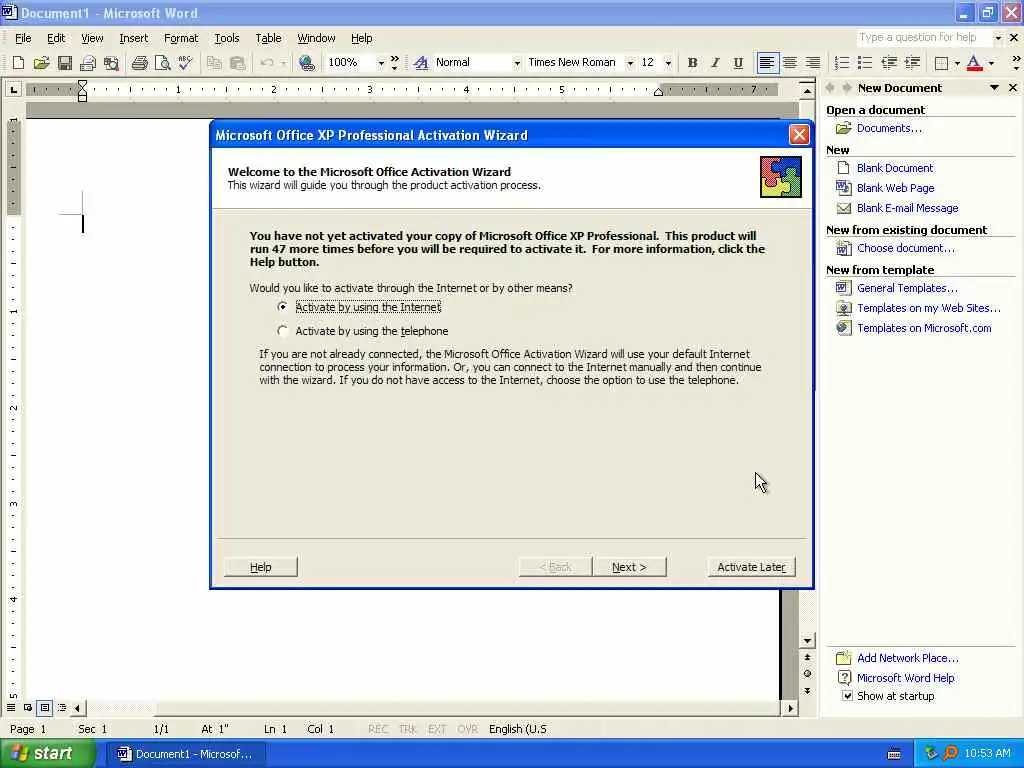Click the Spelling and Grammar check icon
This screenshot has height=768, width=1024.
[185, 63]
